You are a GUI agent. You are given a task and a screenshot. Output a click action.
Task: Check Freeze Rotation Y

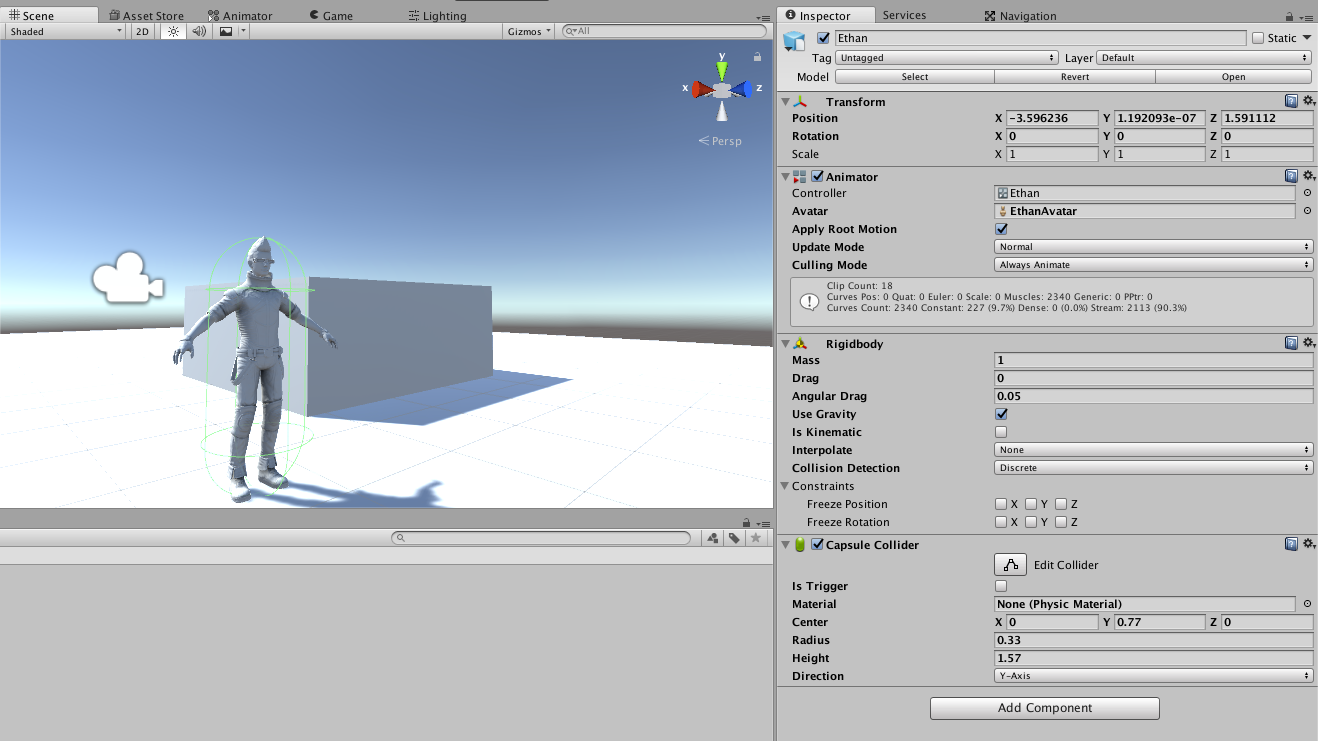tap(1031, 522)
